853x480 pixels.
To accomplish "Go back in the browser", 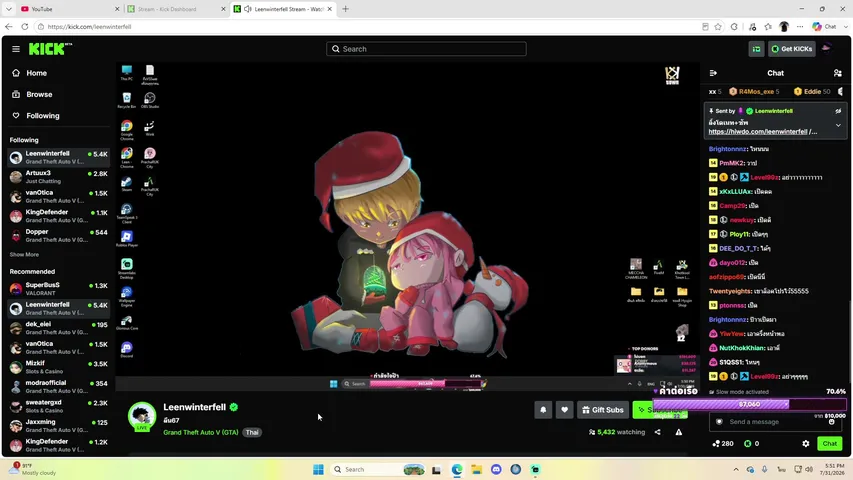I will click(9, 27).
